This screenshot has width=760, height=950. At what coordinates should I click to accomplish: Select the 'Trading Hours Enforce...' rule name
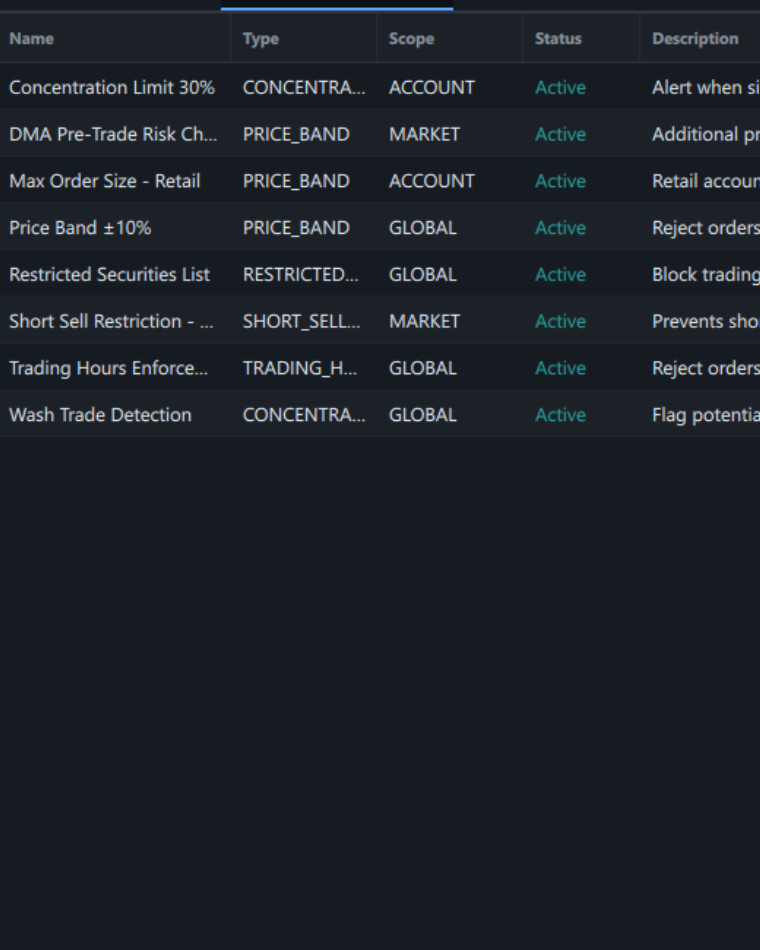coord(108,368)
